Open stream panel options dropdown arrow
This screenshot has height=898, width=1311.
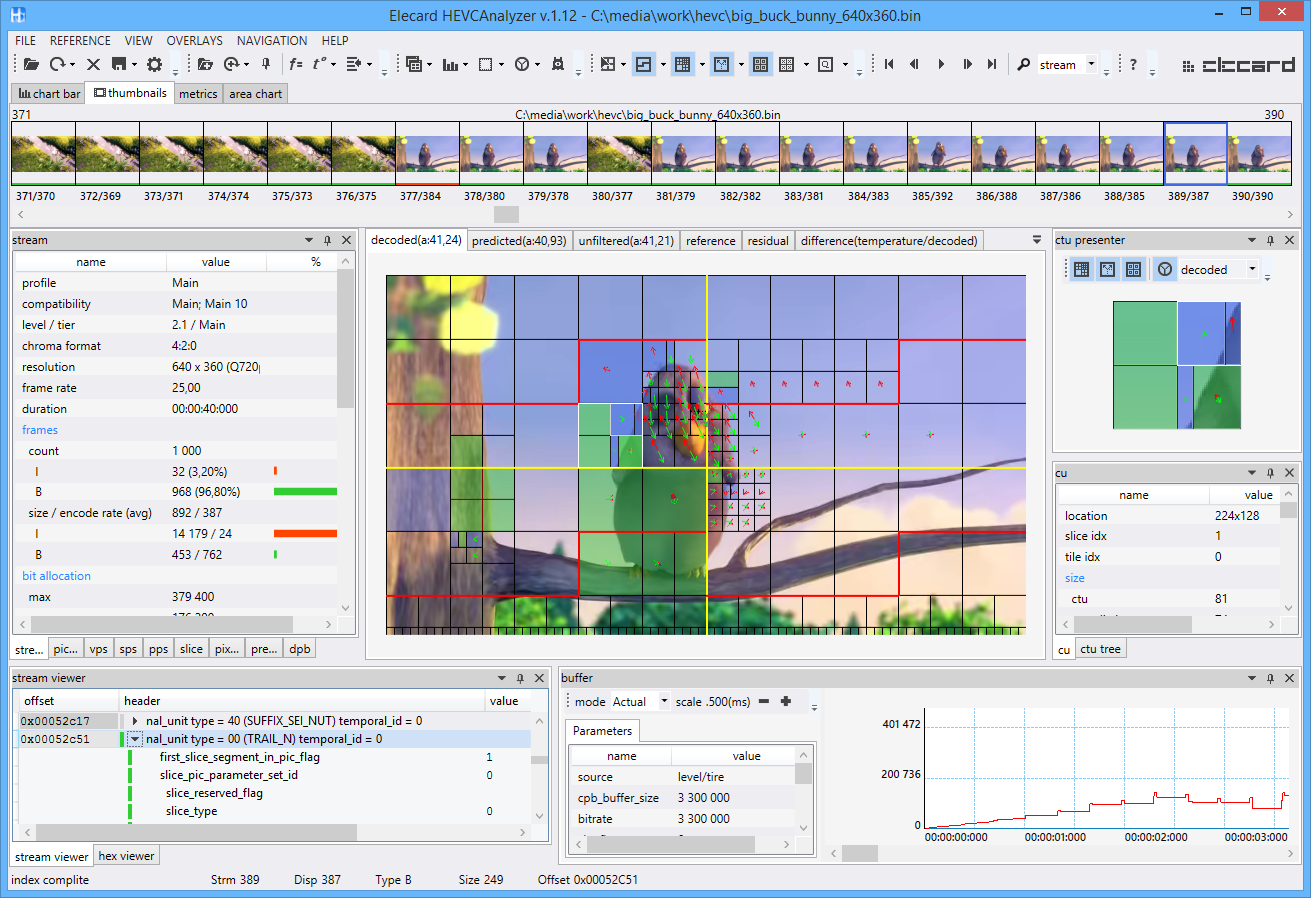[308, 240]
